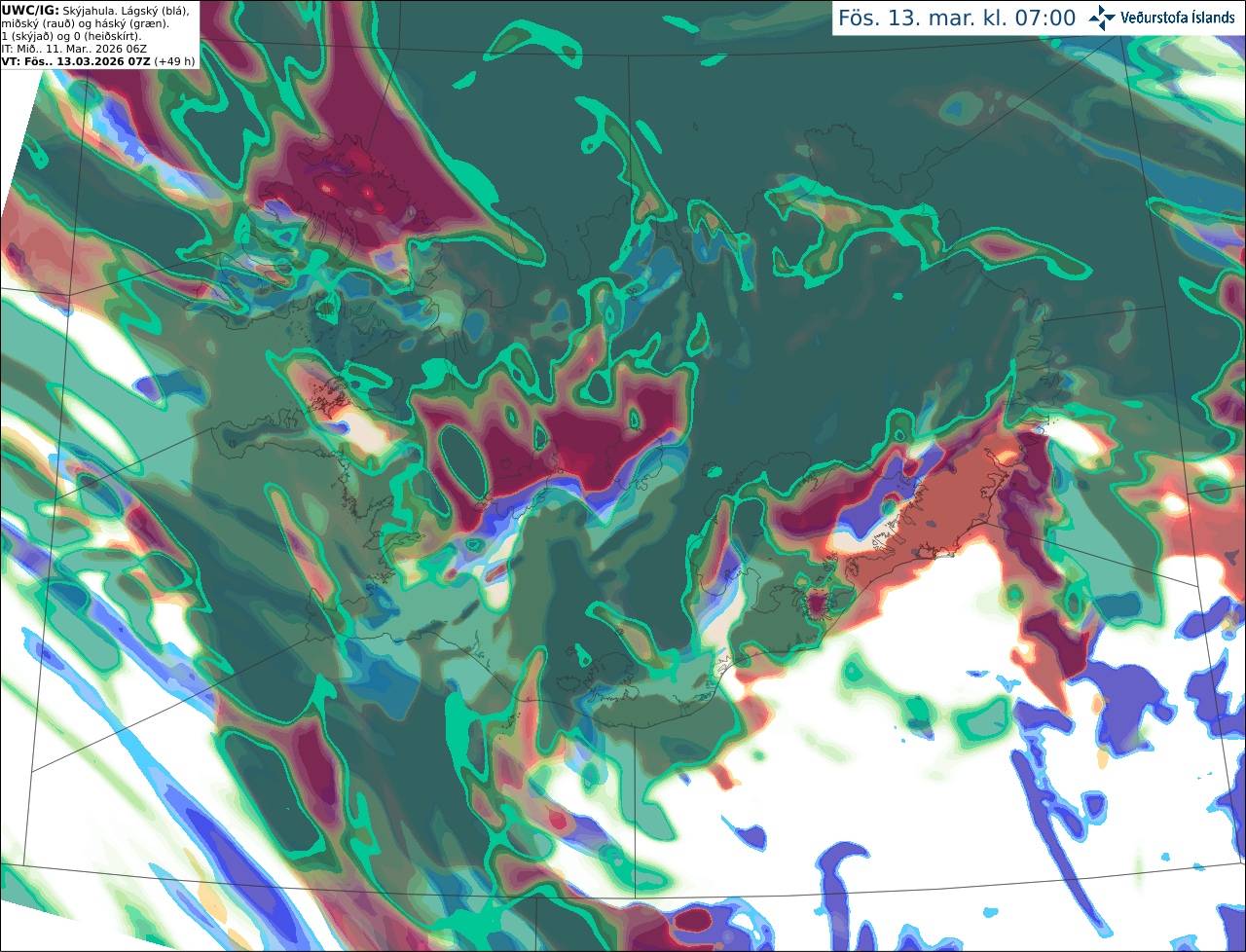The height and width of the screenshot is (952, 1246).
Task: Click the 'miðský (rauð) og háský (græn).' line
Action: tap(85, 23)
